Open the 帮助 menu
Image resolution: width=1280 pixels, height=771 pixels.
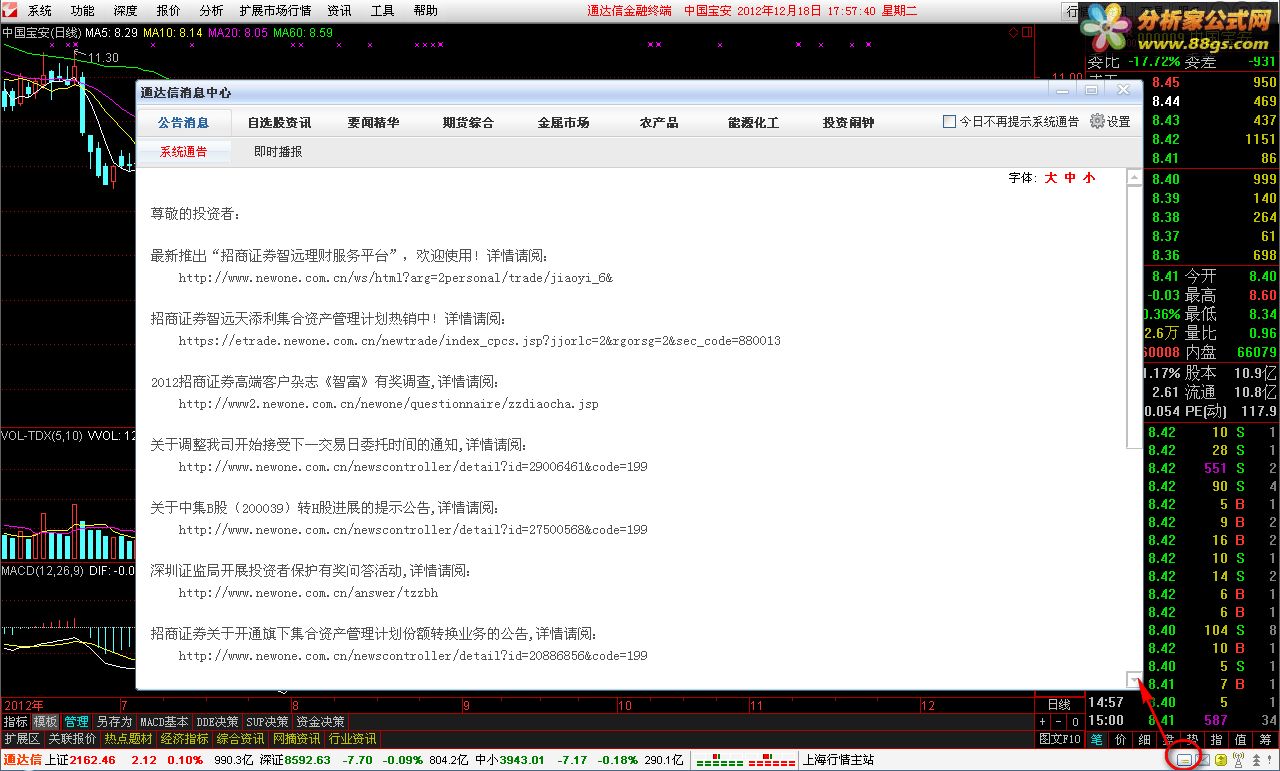coord(425,11)
